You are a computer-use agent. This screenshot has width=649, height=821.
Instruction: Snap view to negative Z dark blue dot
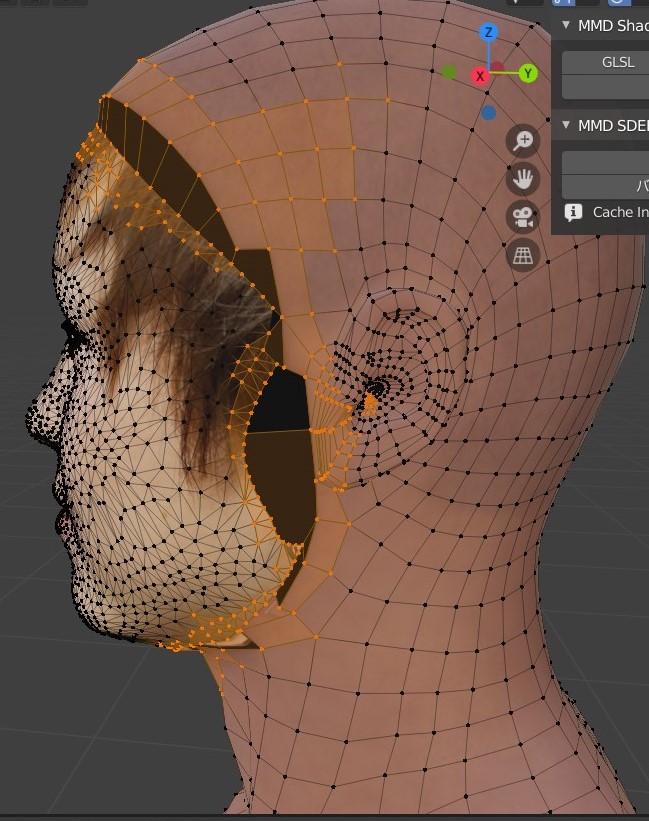pos(488,113)
